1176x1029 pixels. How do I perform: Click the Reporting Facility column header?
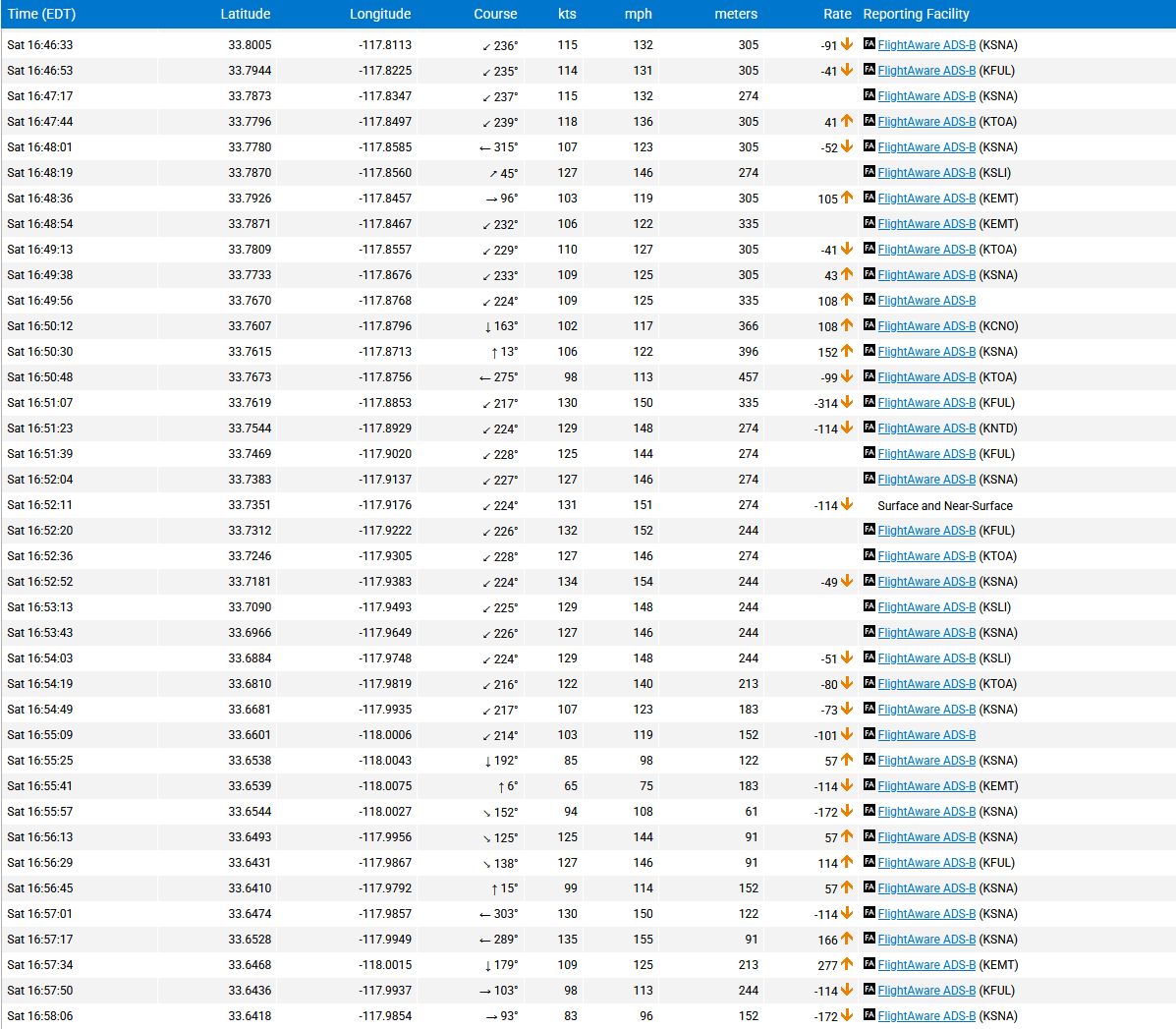pos(916,14)
